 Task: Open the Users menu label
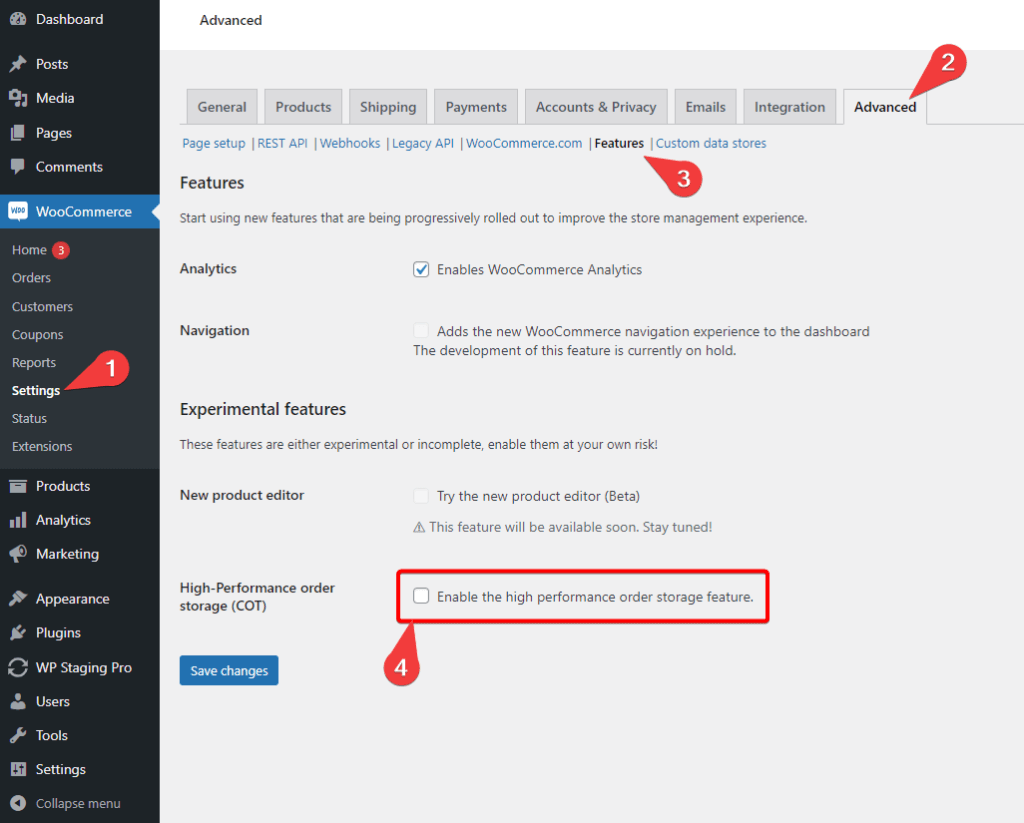[x=53, y=701]
